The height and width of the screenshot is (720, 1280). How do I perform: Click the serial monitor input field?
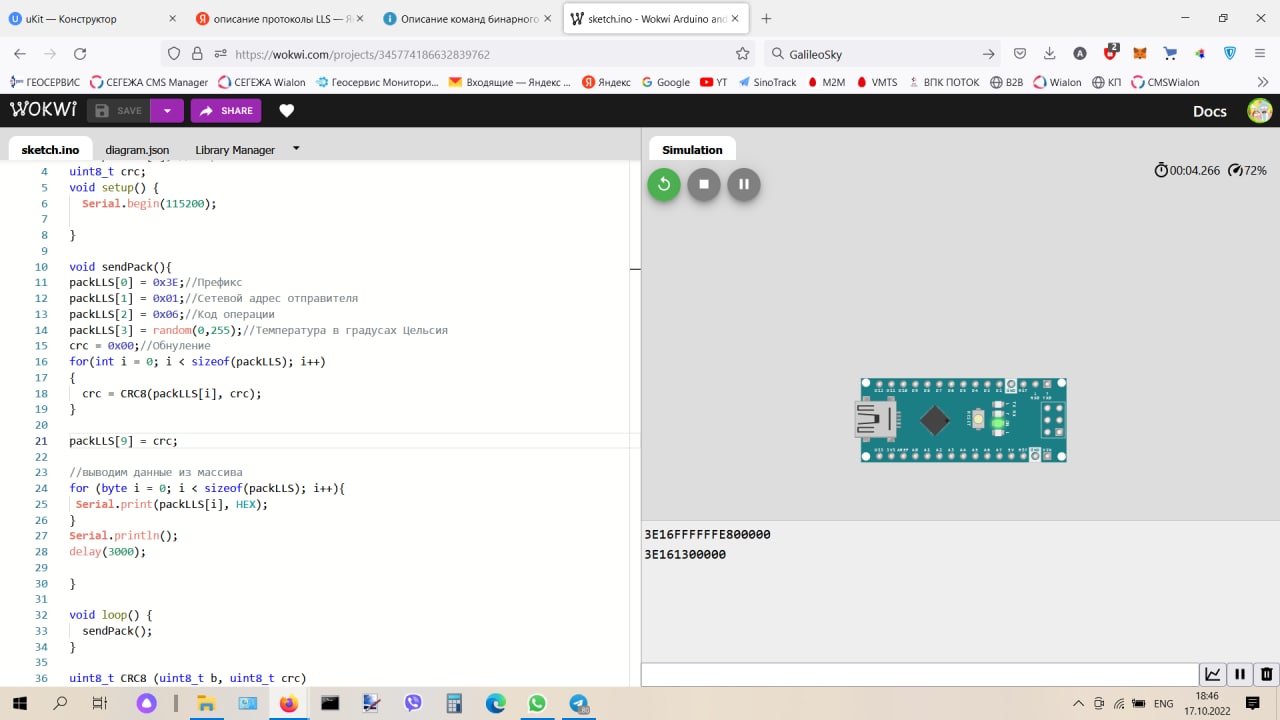919,675
